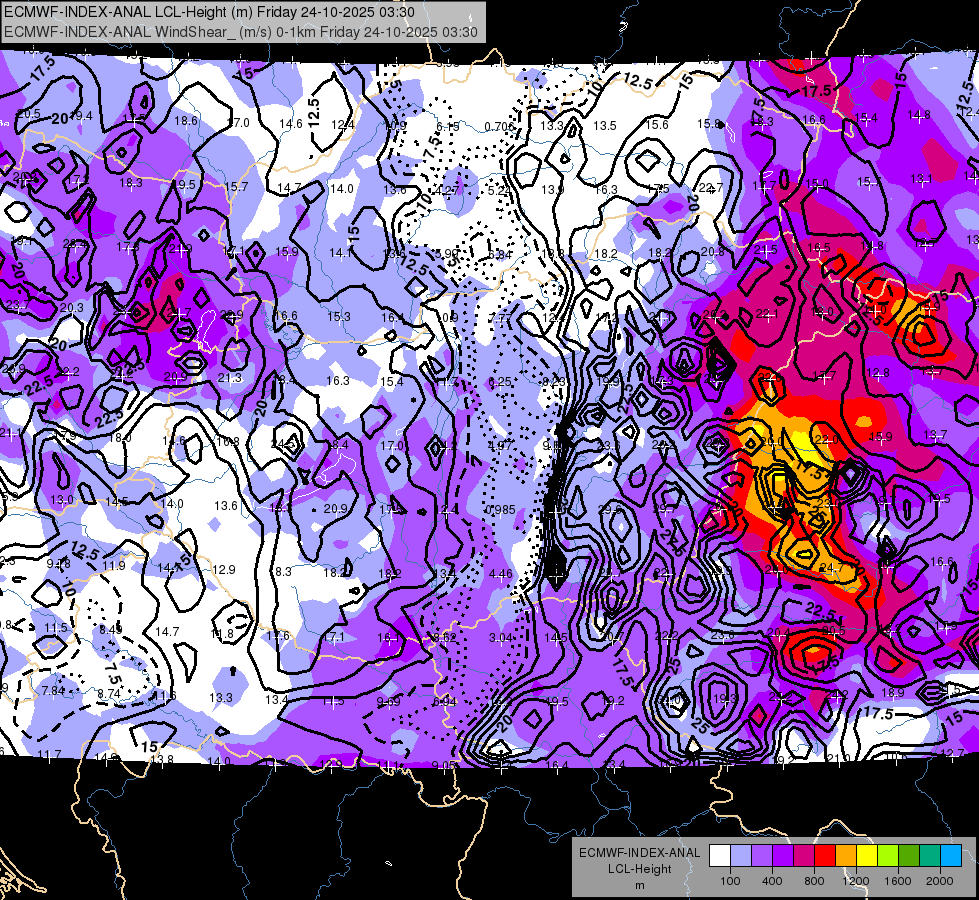Image resolution: width=979 pixels, height=900 pixels.
Task: Click the '1200' legend tick label
Action: pos(856,881)
